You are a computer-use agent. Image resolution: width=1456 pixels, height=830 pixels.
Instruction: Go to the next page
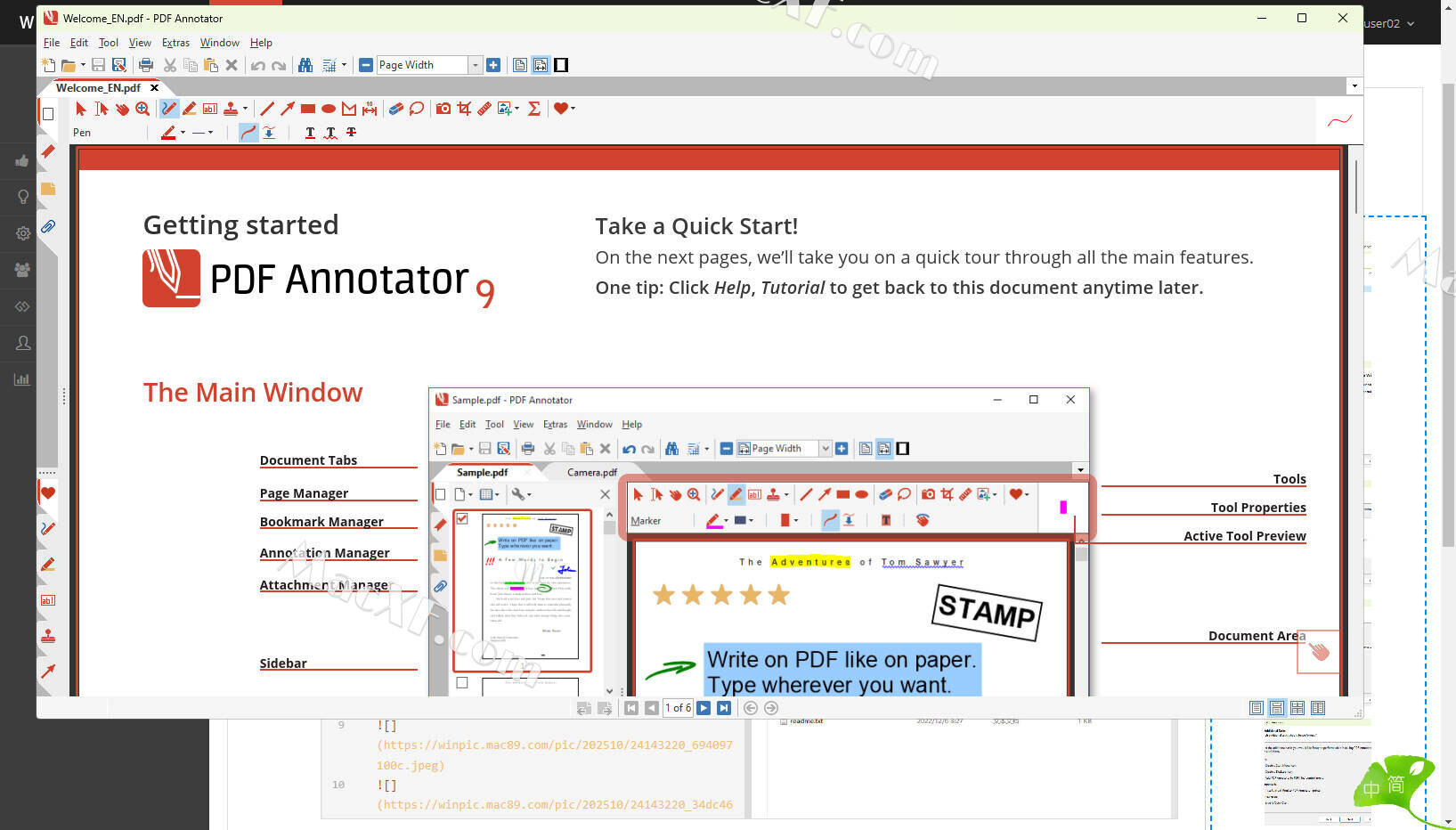(704, 708)
